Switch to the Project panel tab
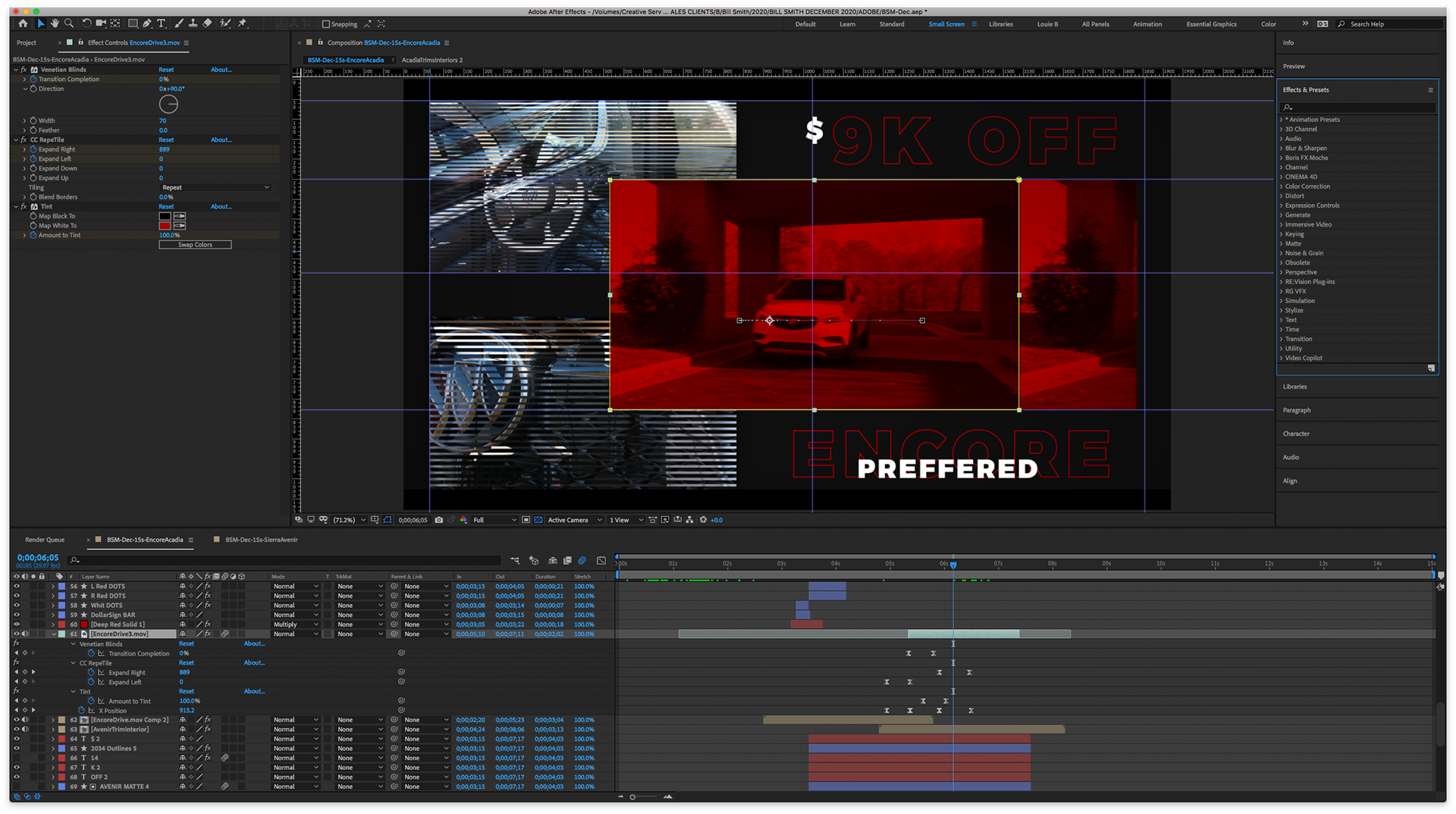Screen dimensions: 1456x814 click(27, 43)
